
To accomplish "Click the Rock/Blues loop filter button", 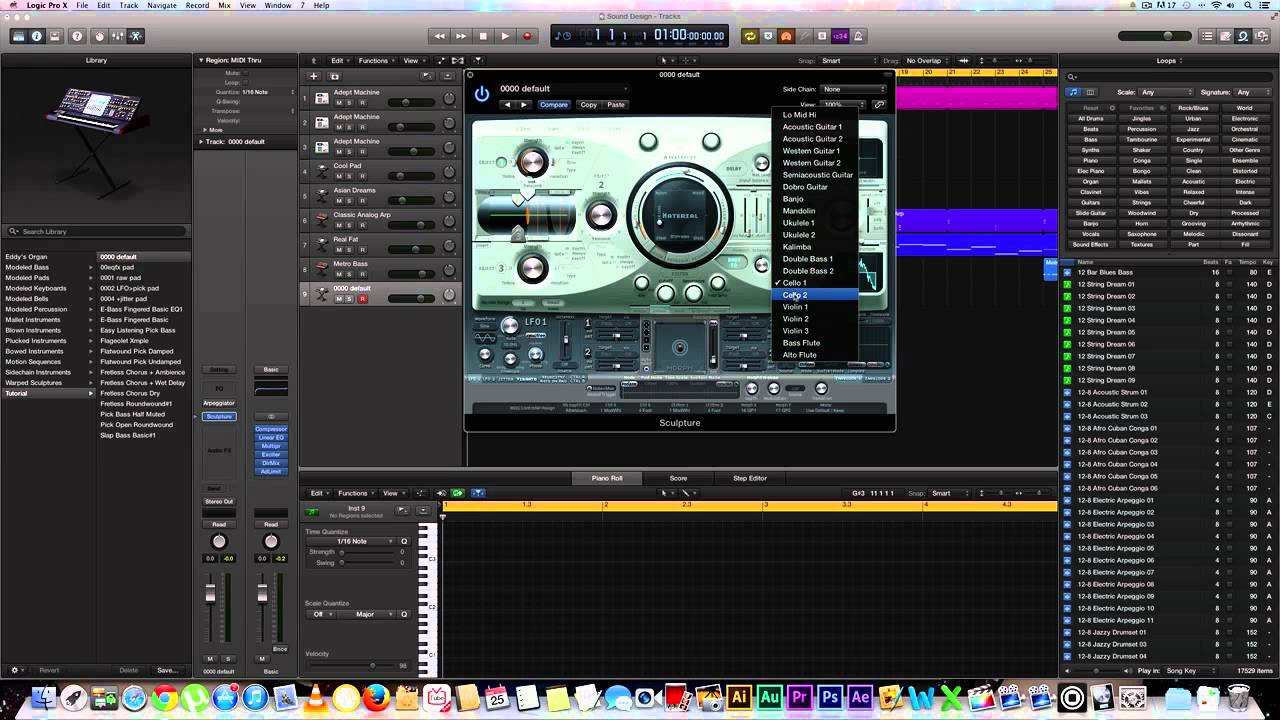I will pos(1193,108).
